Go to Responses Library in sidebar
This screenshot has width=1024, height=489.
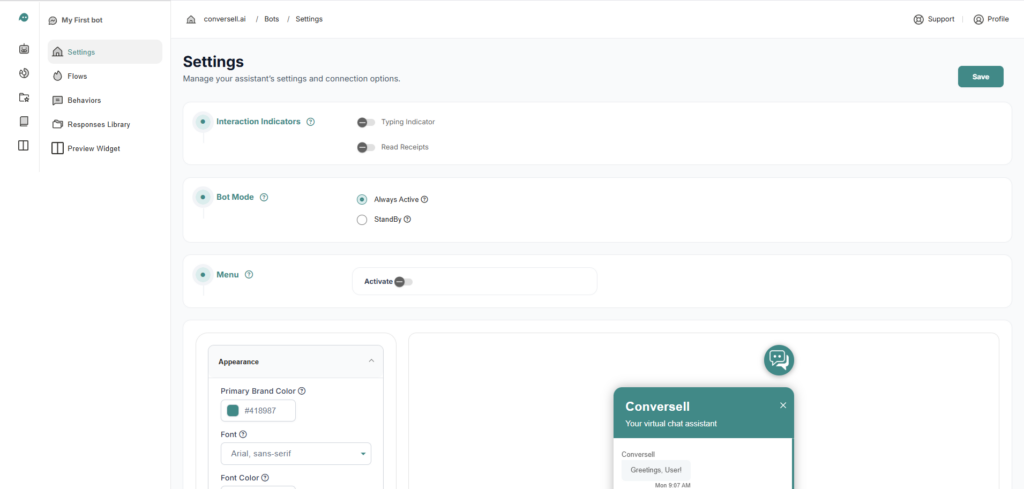98,124
